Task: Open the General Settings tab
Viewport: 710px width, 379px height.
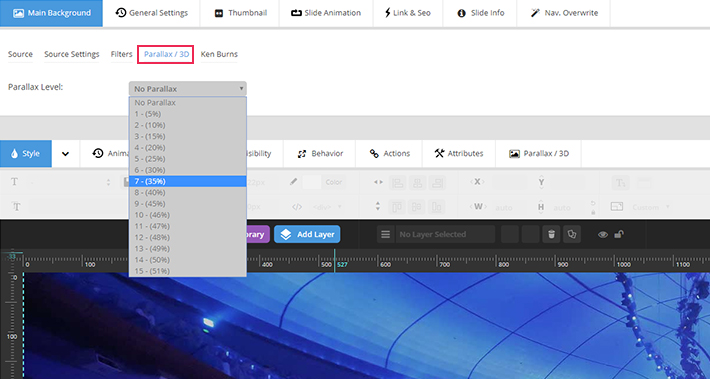Action: point(151,13)
